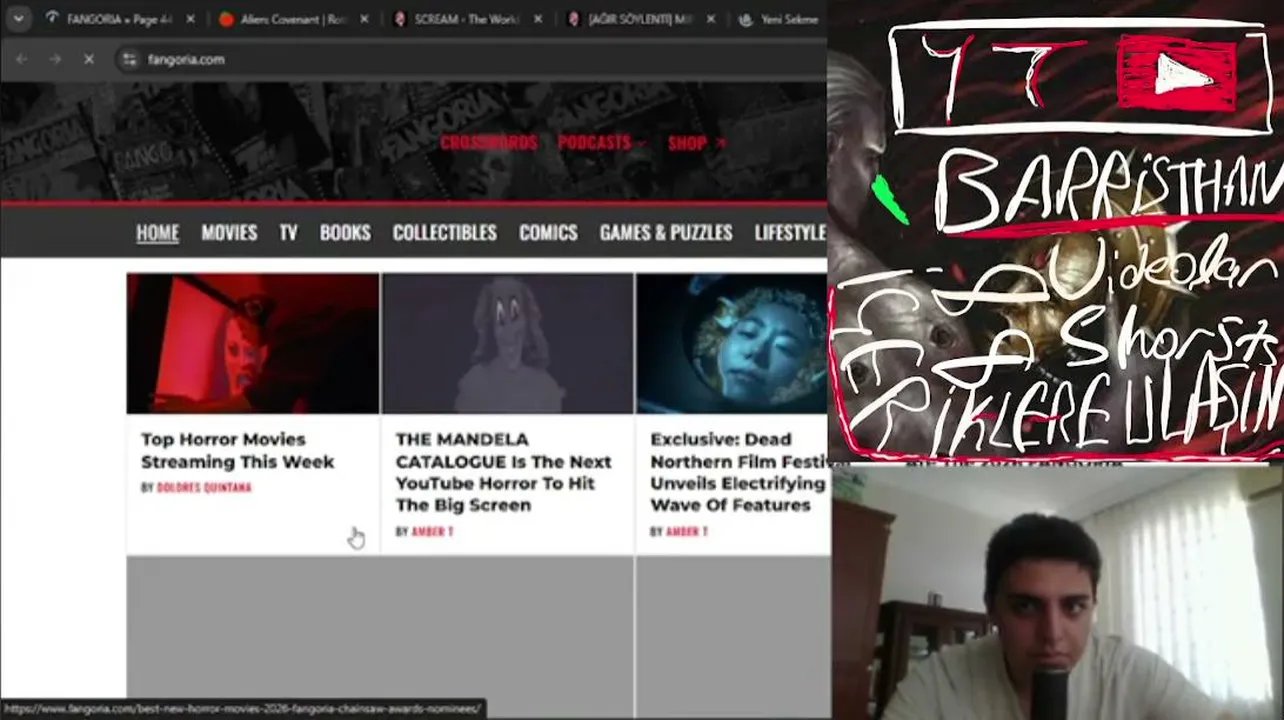Open 'THE MANDELA CATALOGUE' article headline

[503, 472]
